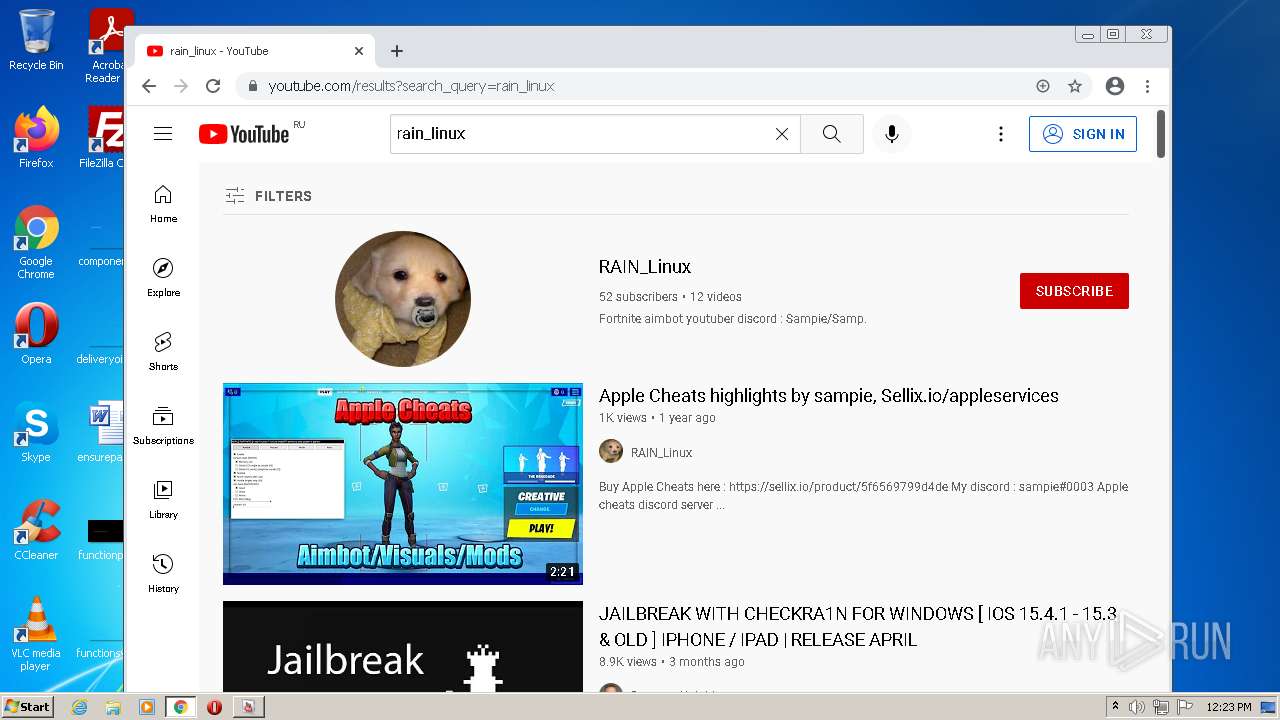Viewport: 1280px width, 720px height.
Task: Open the Apple Cheats highlights video title
Action: [829, 396]
